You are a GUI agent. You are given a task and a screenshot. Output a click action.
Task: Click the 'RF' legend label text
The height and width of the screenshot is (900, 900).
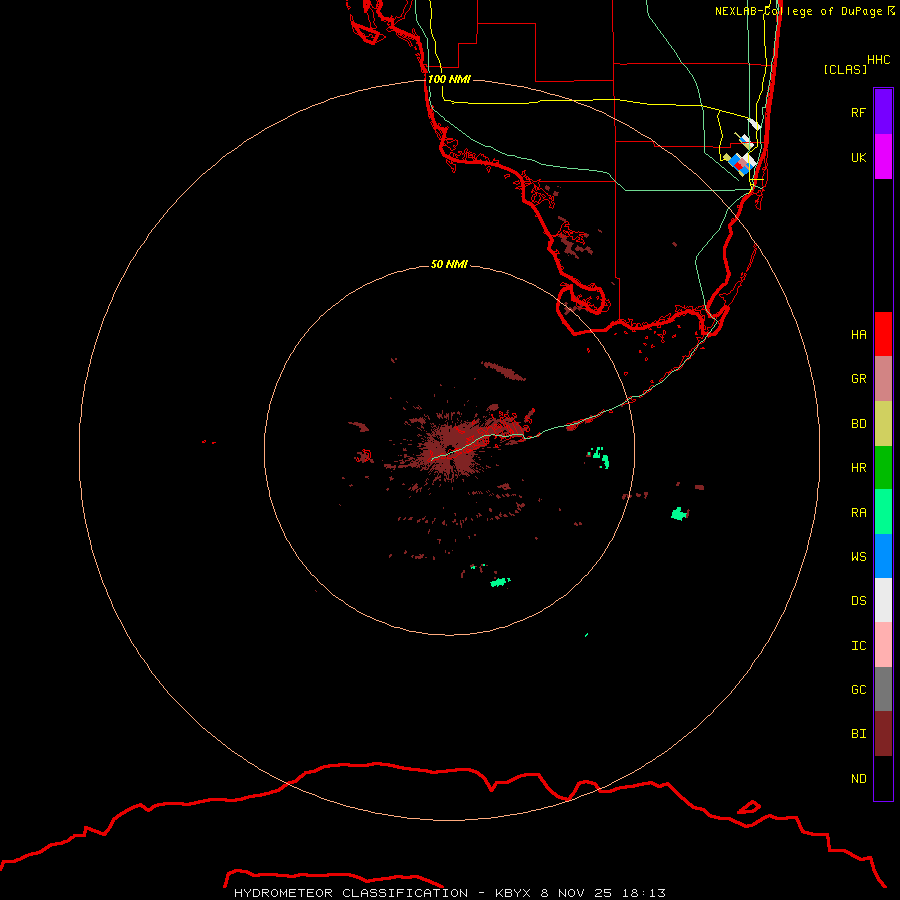pos(858,112)
